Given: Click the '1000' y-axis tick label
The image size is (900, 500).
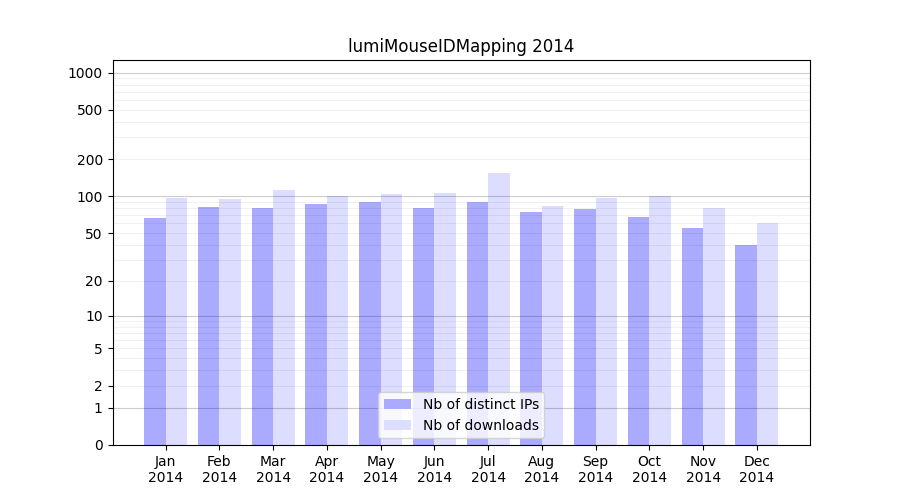Looking at the screenshot, I should click(84, 73).
